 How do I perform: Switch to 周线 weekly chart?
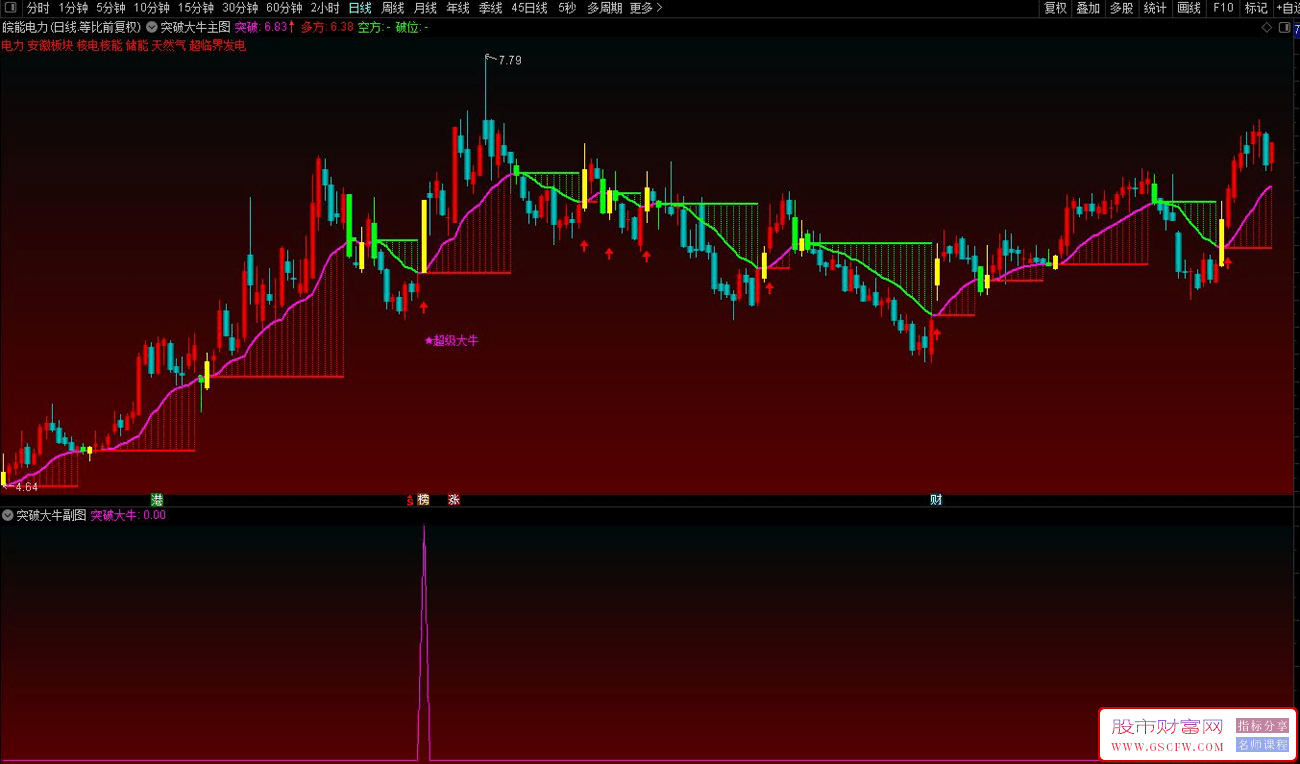pyautogui.click(x=393, y=8)
